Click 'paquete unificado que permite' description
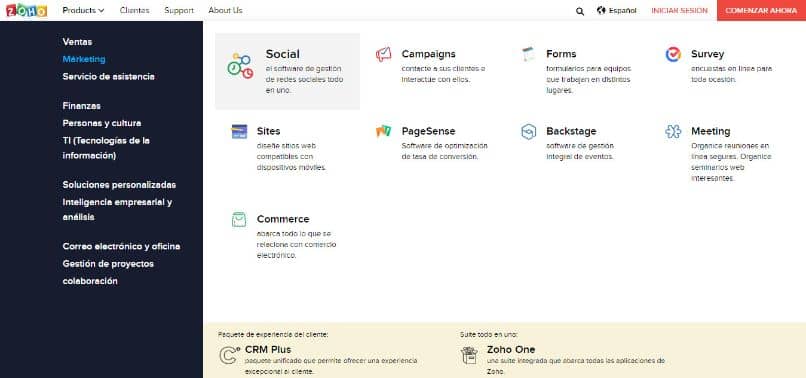The width and height of the screenshot is (806, 378). [331, 366]
